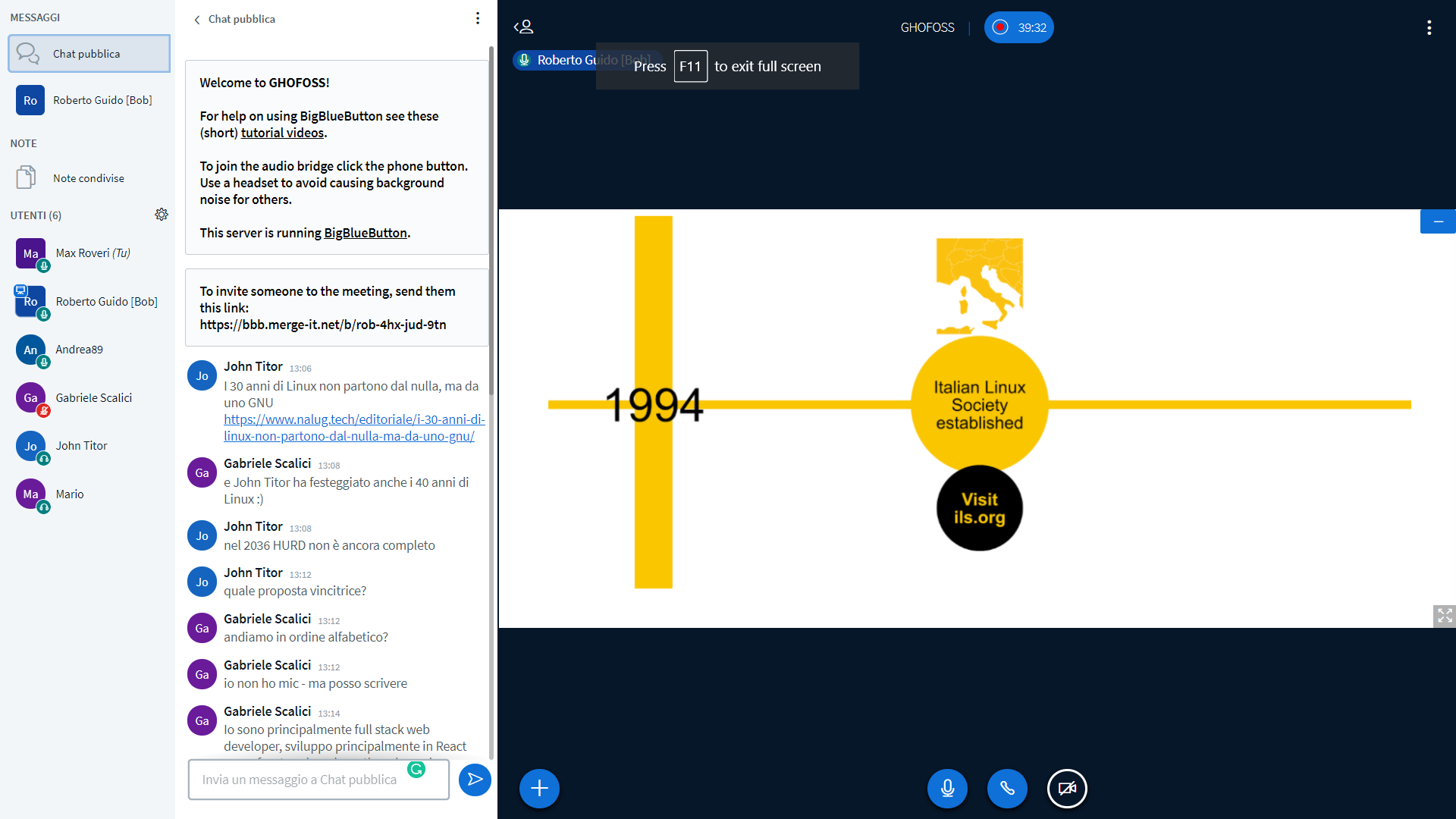Screen dimensions: 1456x819
Task: Click the recording indicator timer button
Action: pos(1018,27)
